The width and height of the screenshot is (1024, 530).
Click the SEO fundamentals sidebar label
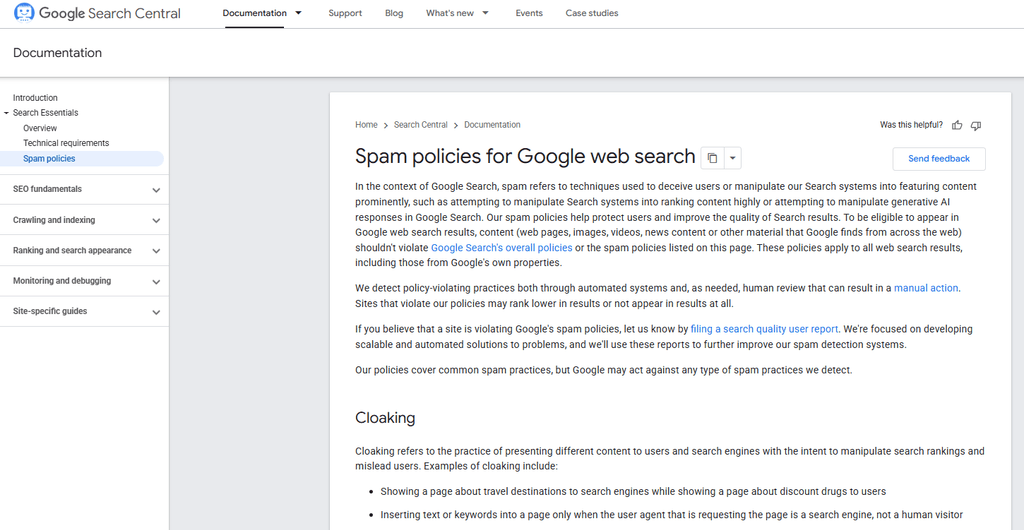(x=48, y=189)
